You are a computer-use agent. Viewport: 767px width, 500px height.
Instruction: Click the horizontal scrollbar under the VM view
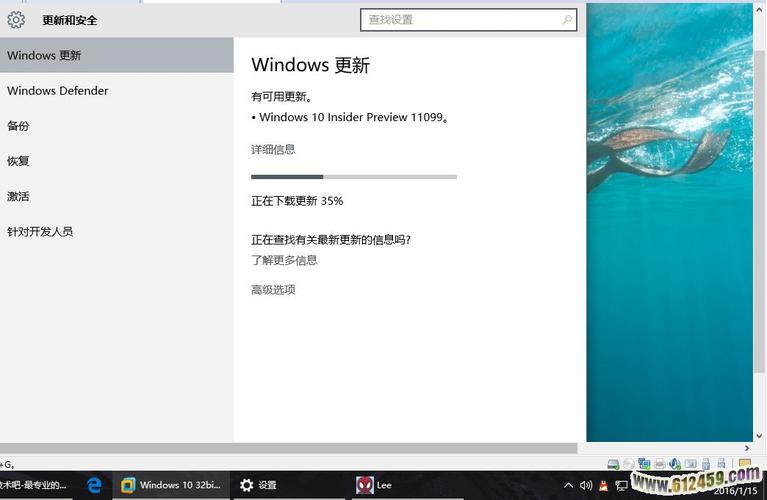[x=289, y=448]
